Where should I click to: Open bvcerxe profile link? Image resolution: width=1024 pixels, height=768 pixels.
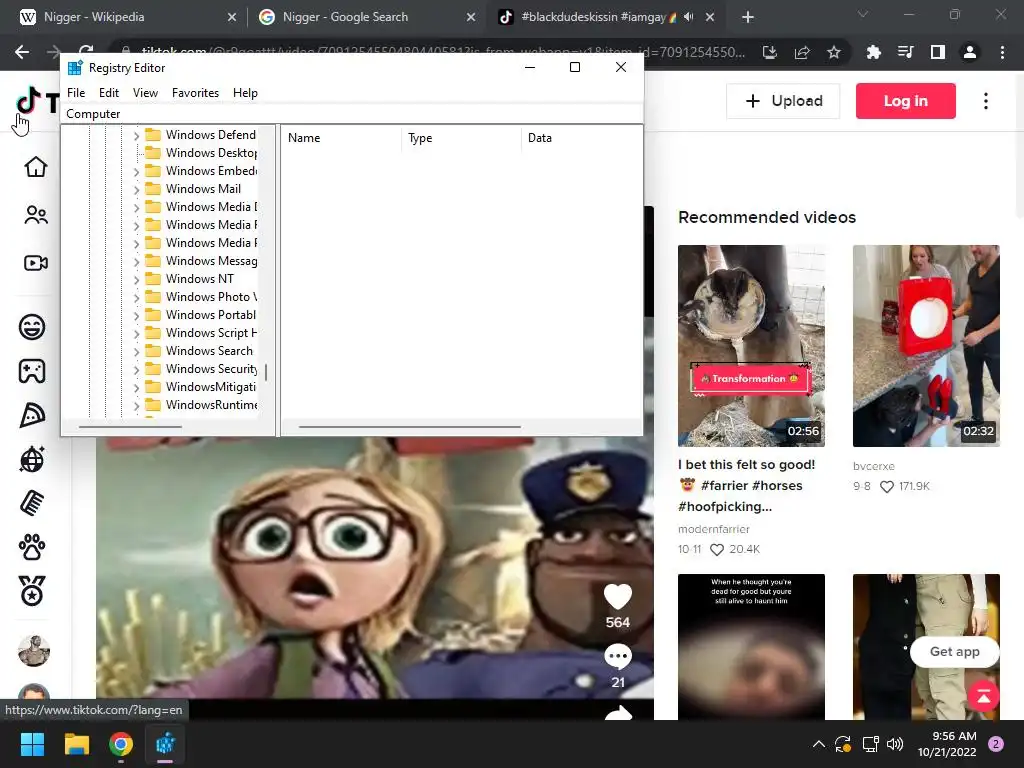click(x=873, y=466)
